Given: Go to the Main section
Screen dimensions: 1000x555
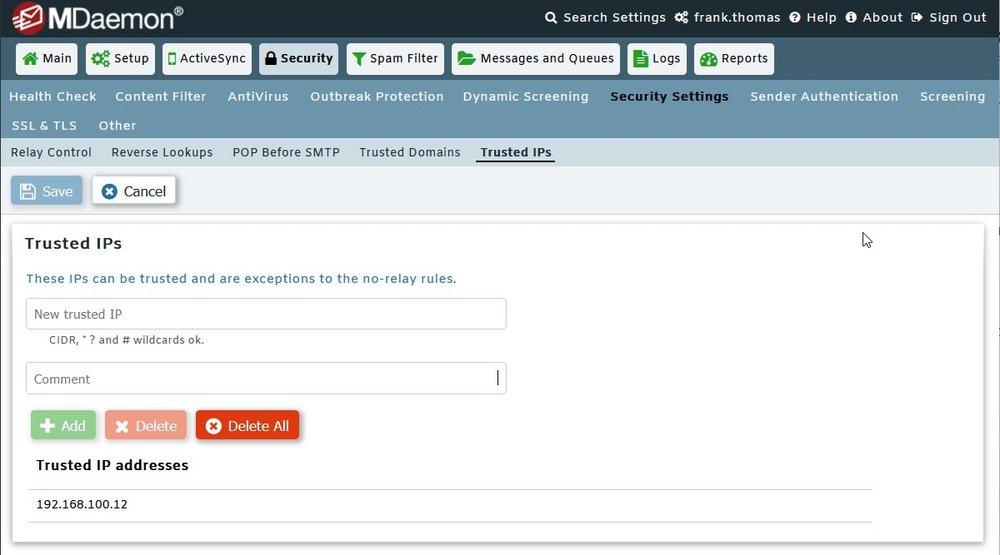Looking at the screenshot, I should click(47, 59).
